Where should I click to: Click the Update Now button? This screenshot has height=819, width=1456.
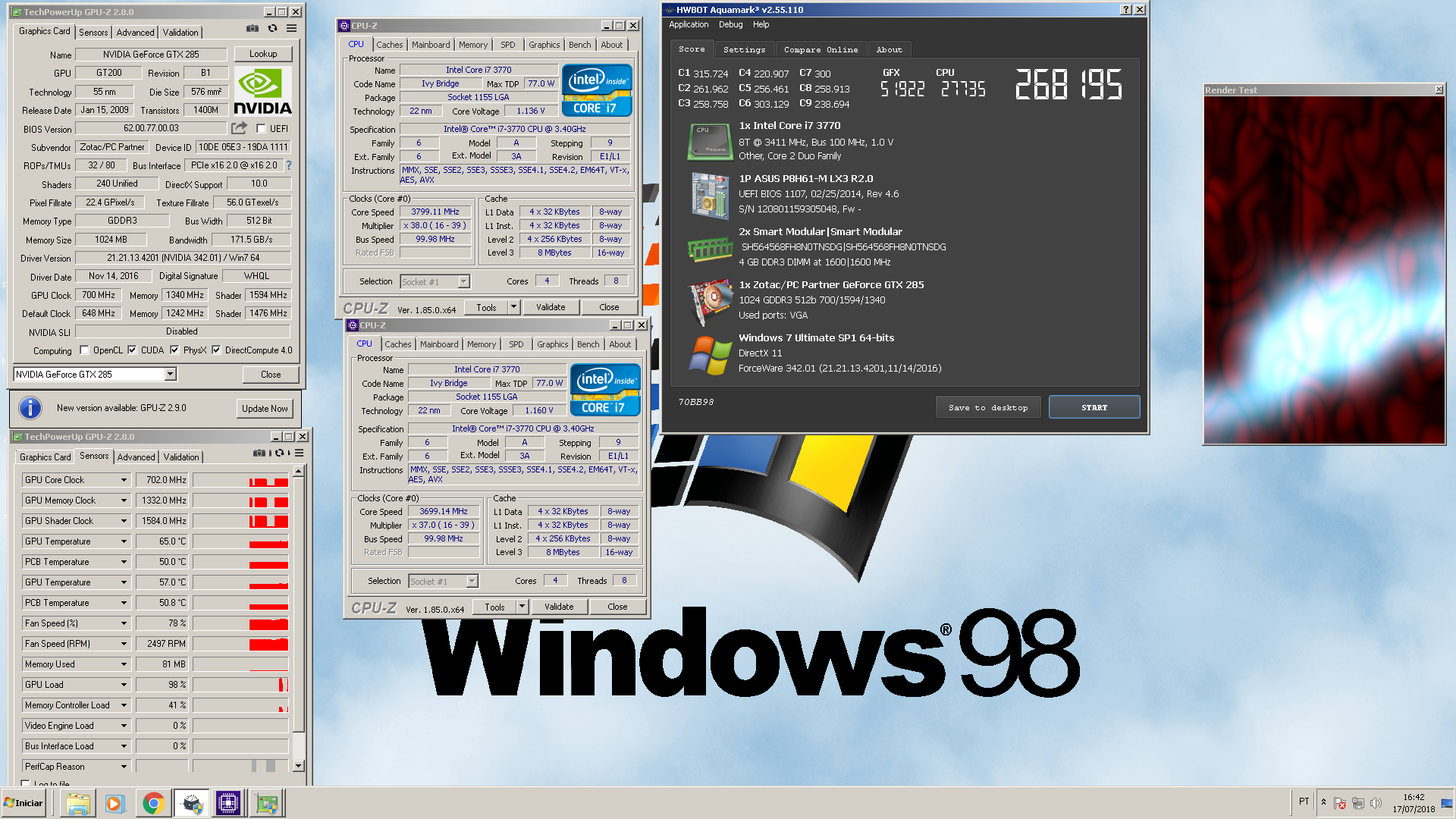pyautogui.click(x=265, y=408)
